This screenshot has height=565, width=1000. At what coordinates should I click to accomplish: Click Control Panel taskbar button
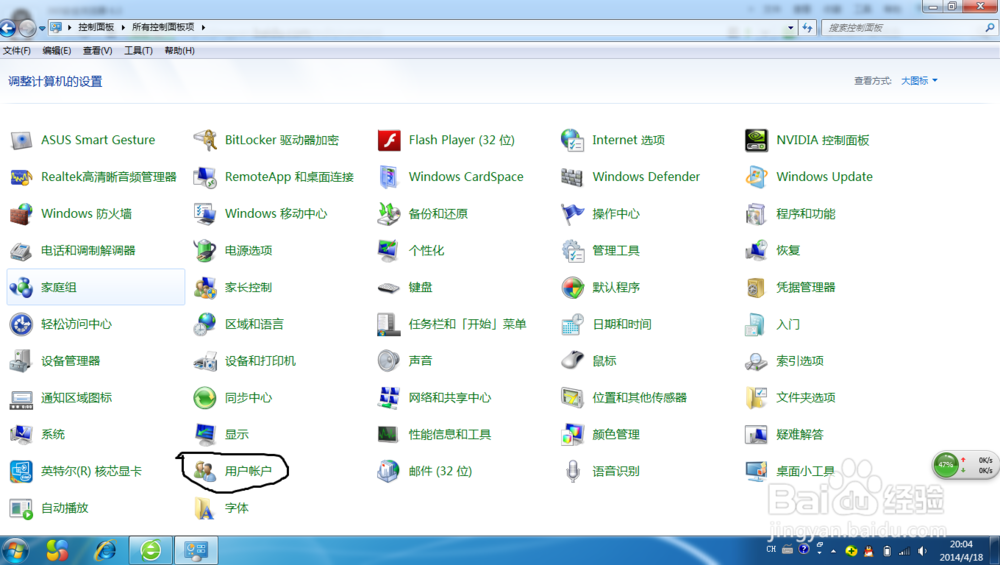[x=196, y=550]
